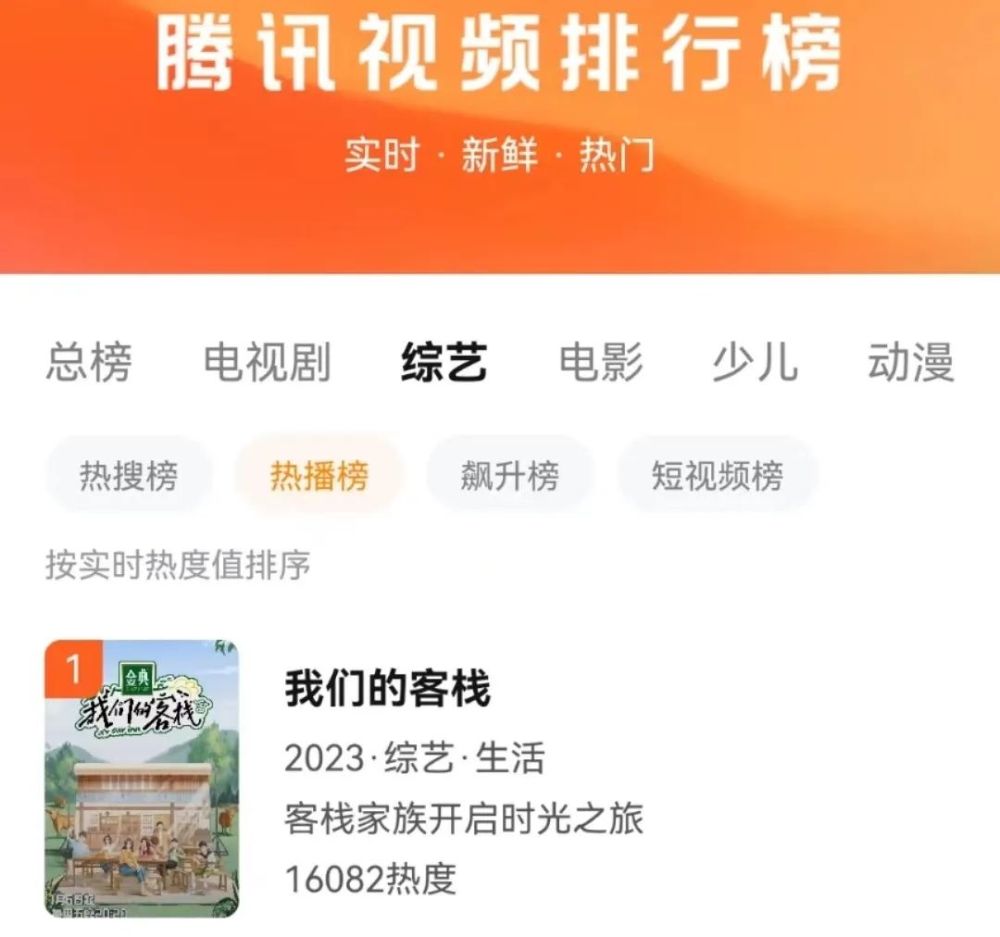The image size is (1000, 937).
Task: Click the 2023·综艺·生活 tag line
Action: tap(415, 758)
